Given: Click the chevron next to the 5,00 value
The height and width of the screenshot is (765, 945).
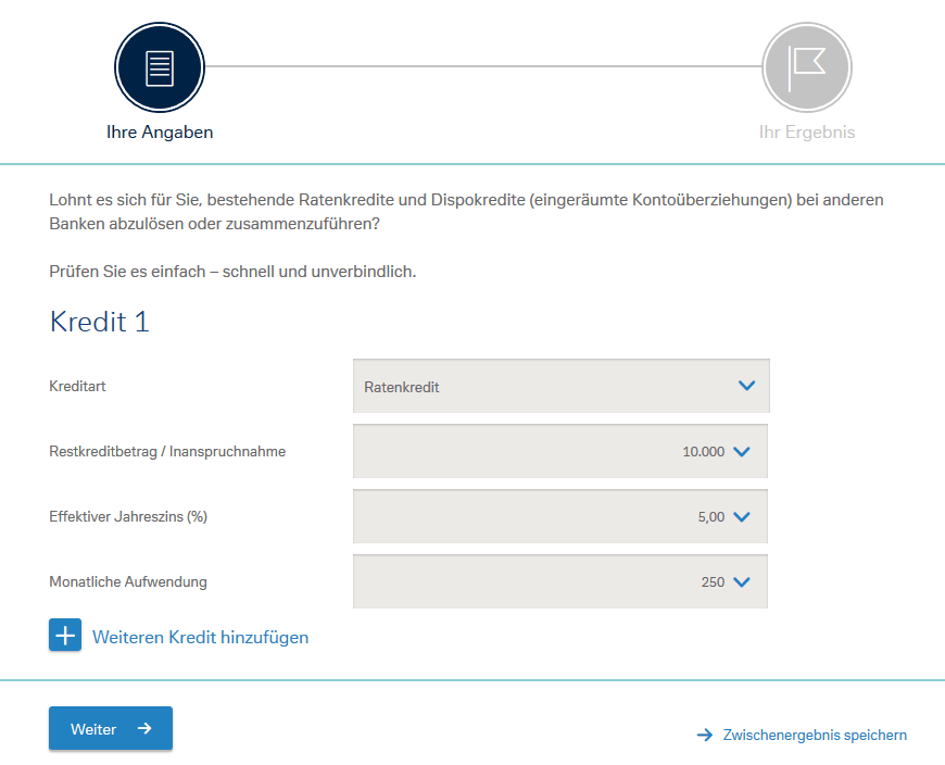Looking at the screenshot, I should coord(742,517).
